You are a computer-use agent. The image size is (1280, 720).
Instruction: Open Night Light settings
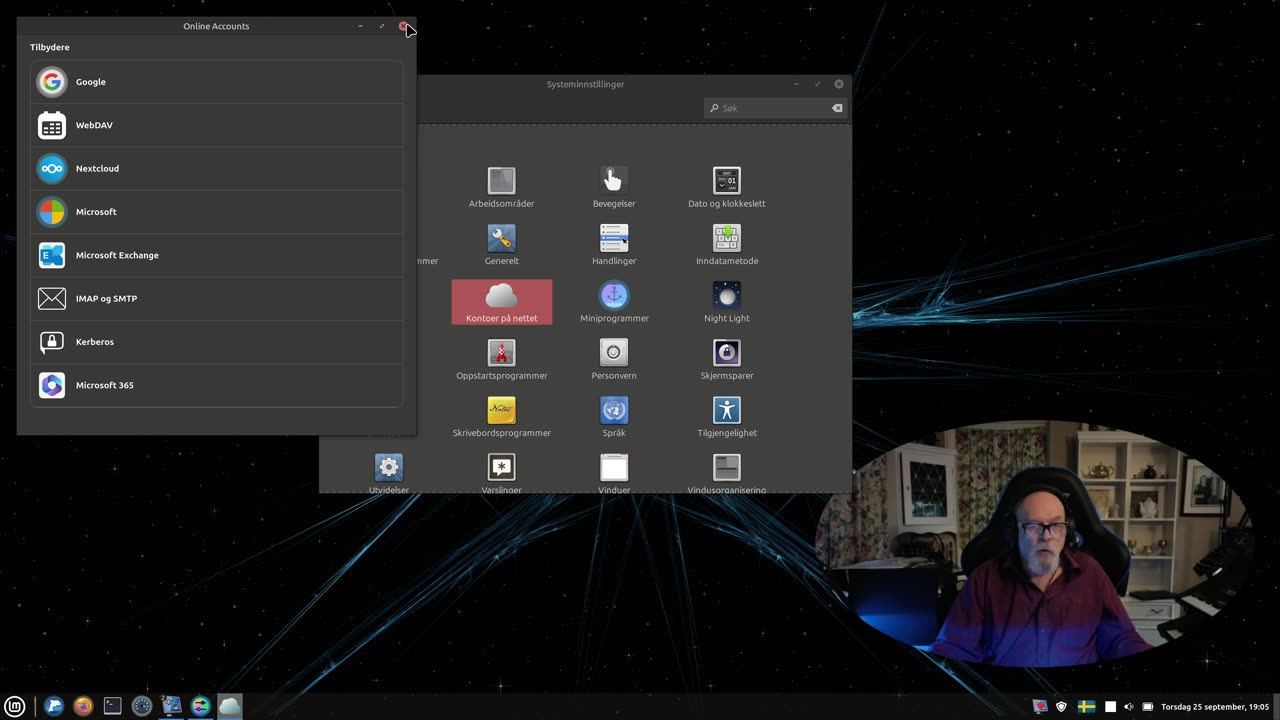(727, 302)
